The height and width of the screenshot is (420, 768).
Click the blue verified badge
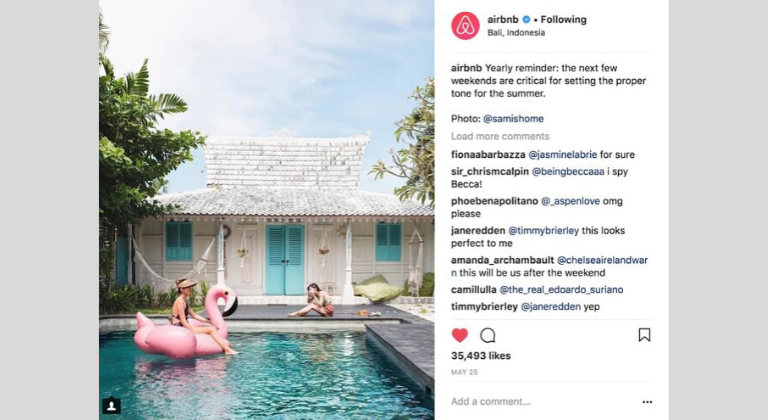pos(527,20)
